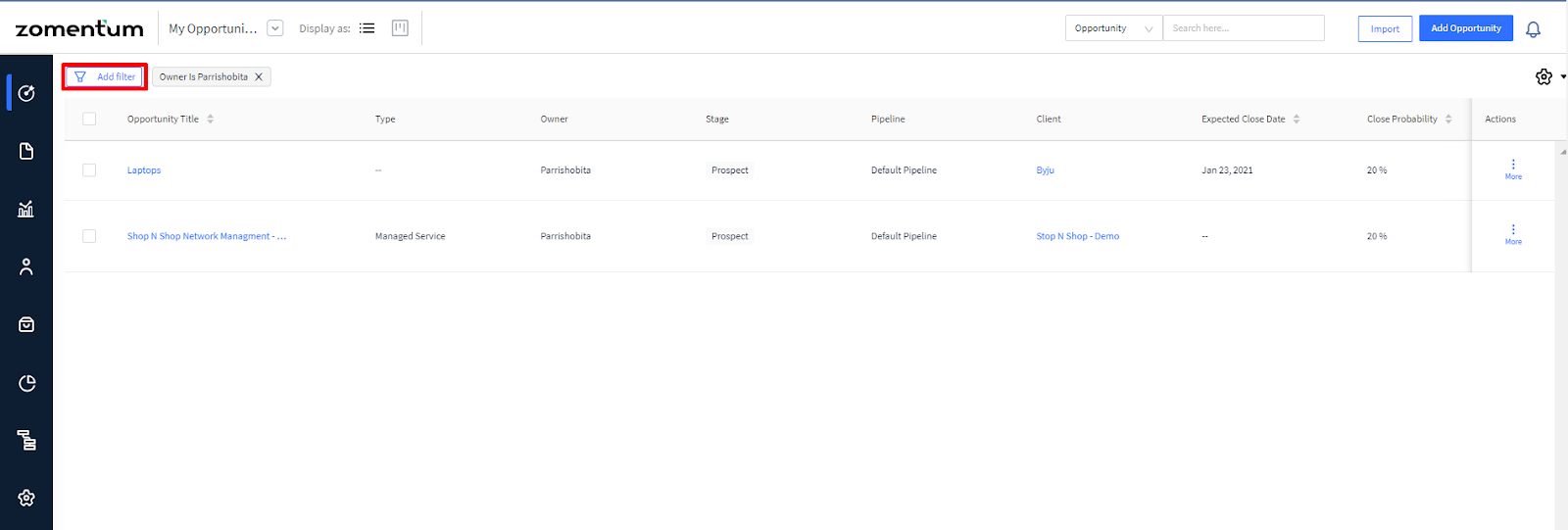Expand the My Opportunities view dropdown
This screenshot has height=530, width=1568.
tap(275, 28)
